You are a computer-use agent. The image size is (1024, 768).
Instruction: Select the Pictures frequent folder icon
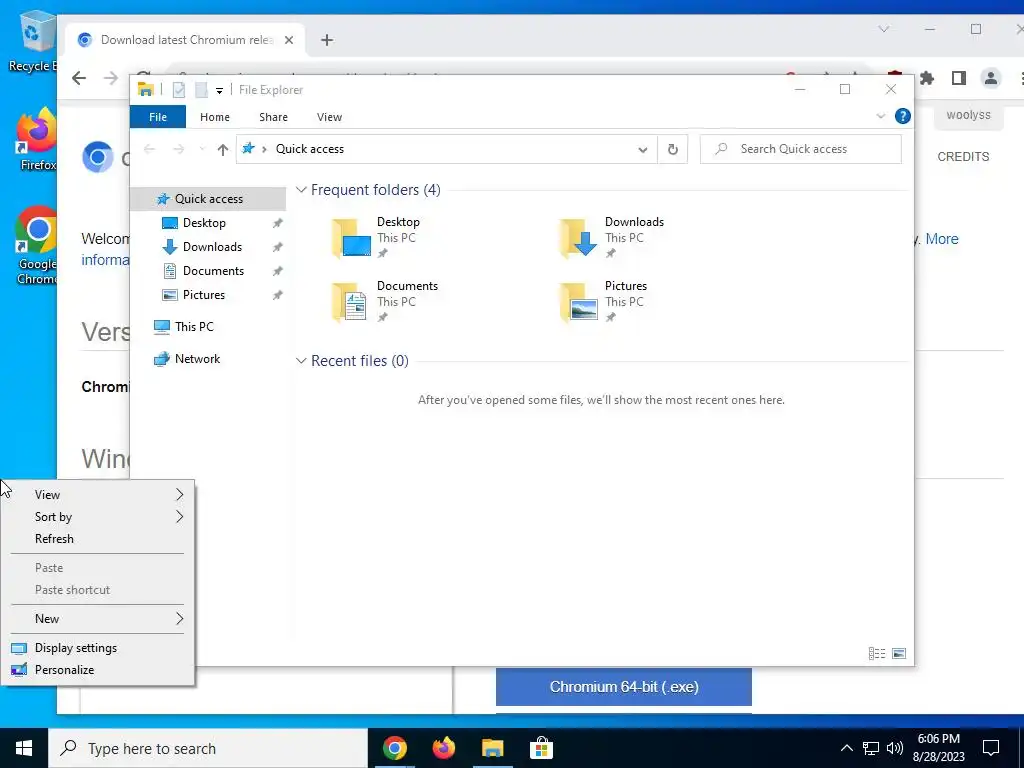579,302
